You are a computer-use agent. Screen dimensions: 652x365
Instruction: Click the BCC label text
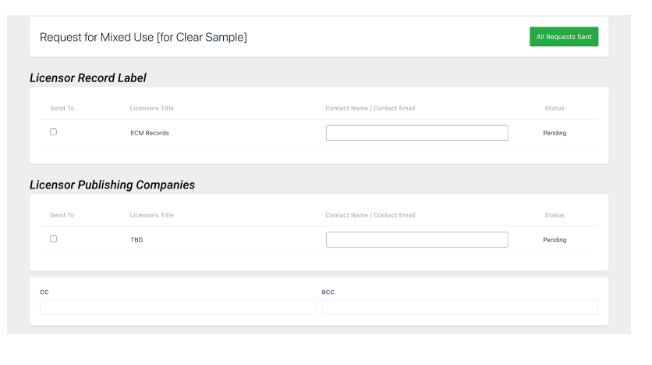coord(328,292)
